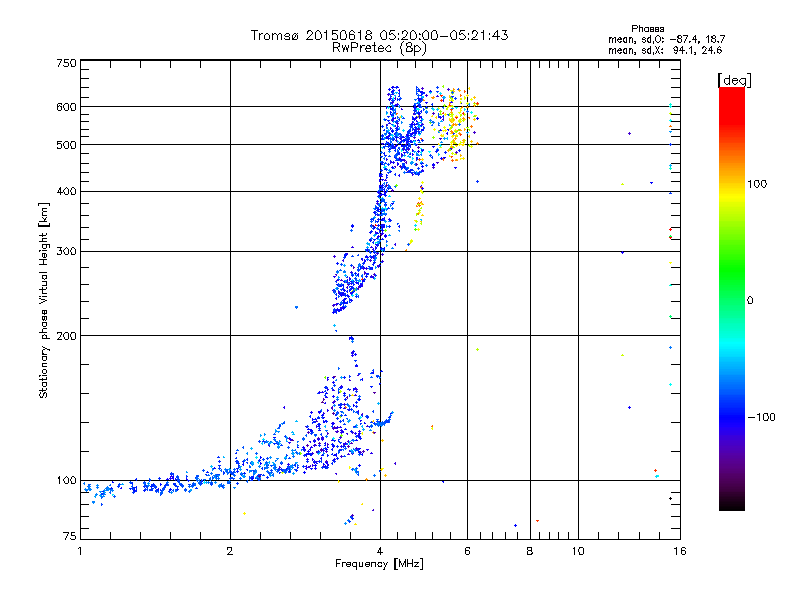Click the x-axis '1' tick label
Image resolution: width=800 pixels, height=600 pixels.
80,551
